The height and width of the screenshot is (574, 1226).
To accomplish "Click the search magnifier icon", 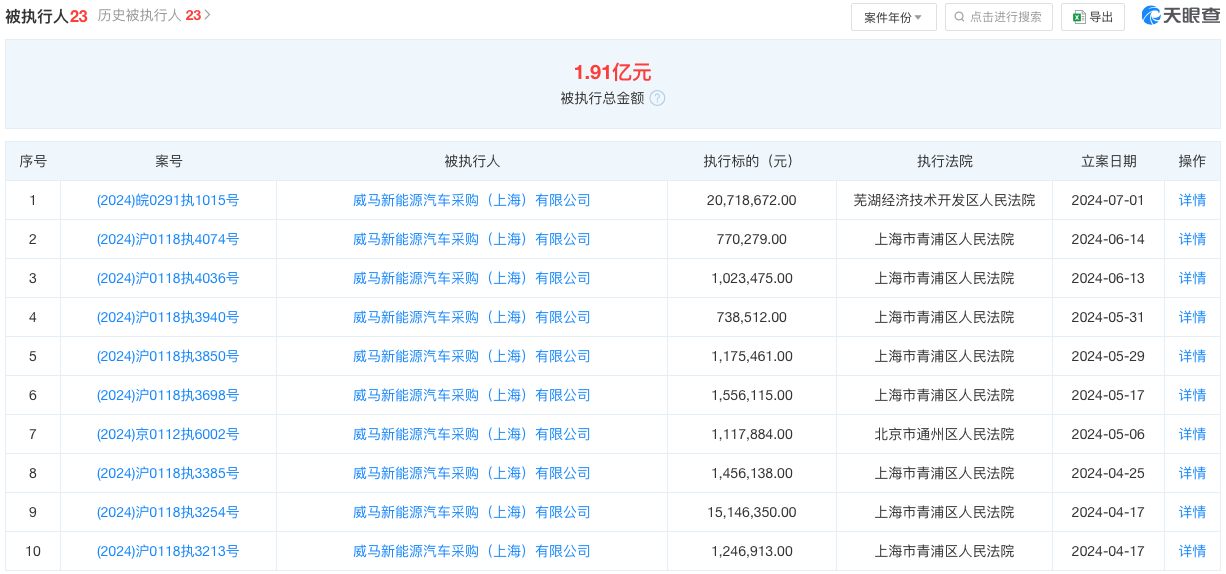I will pos(960,17).
